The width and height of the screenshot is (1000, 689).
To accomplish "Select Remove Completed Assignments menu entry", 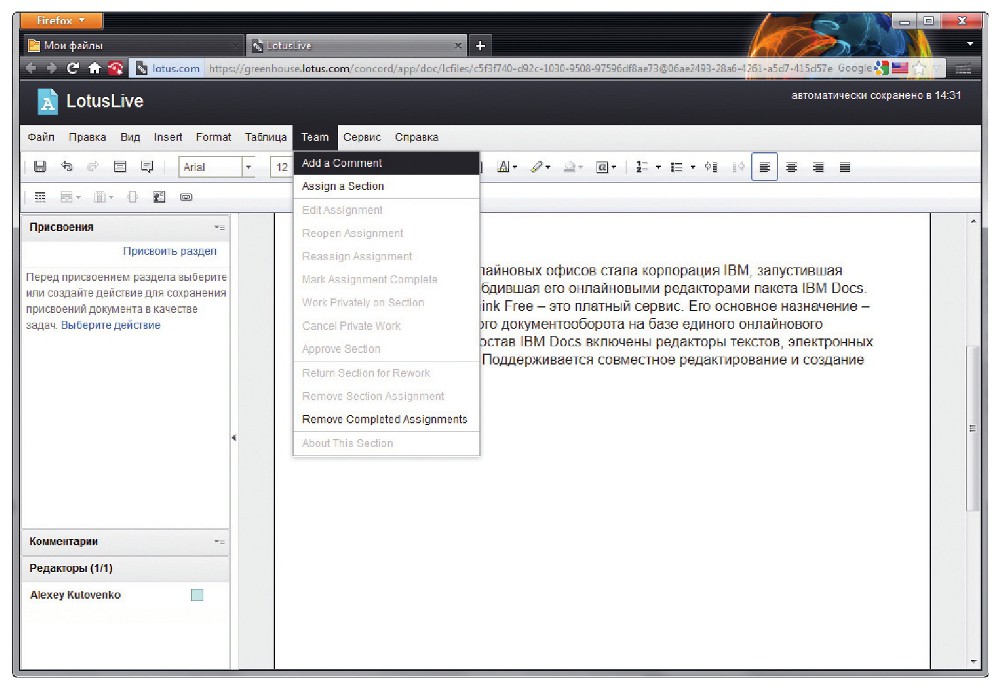I will tap(384, 420).
